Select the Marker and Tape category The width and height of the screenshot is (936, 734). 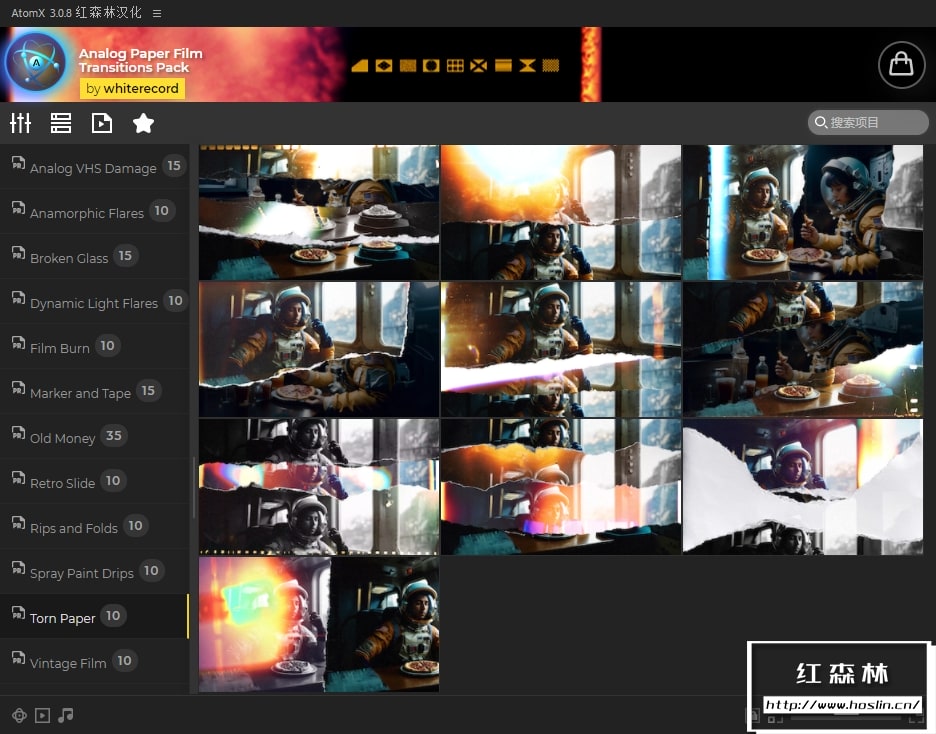click(94, 391)
